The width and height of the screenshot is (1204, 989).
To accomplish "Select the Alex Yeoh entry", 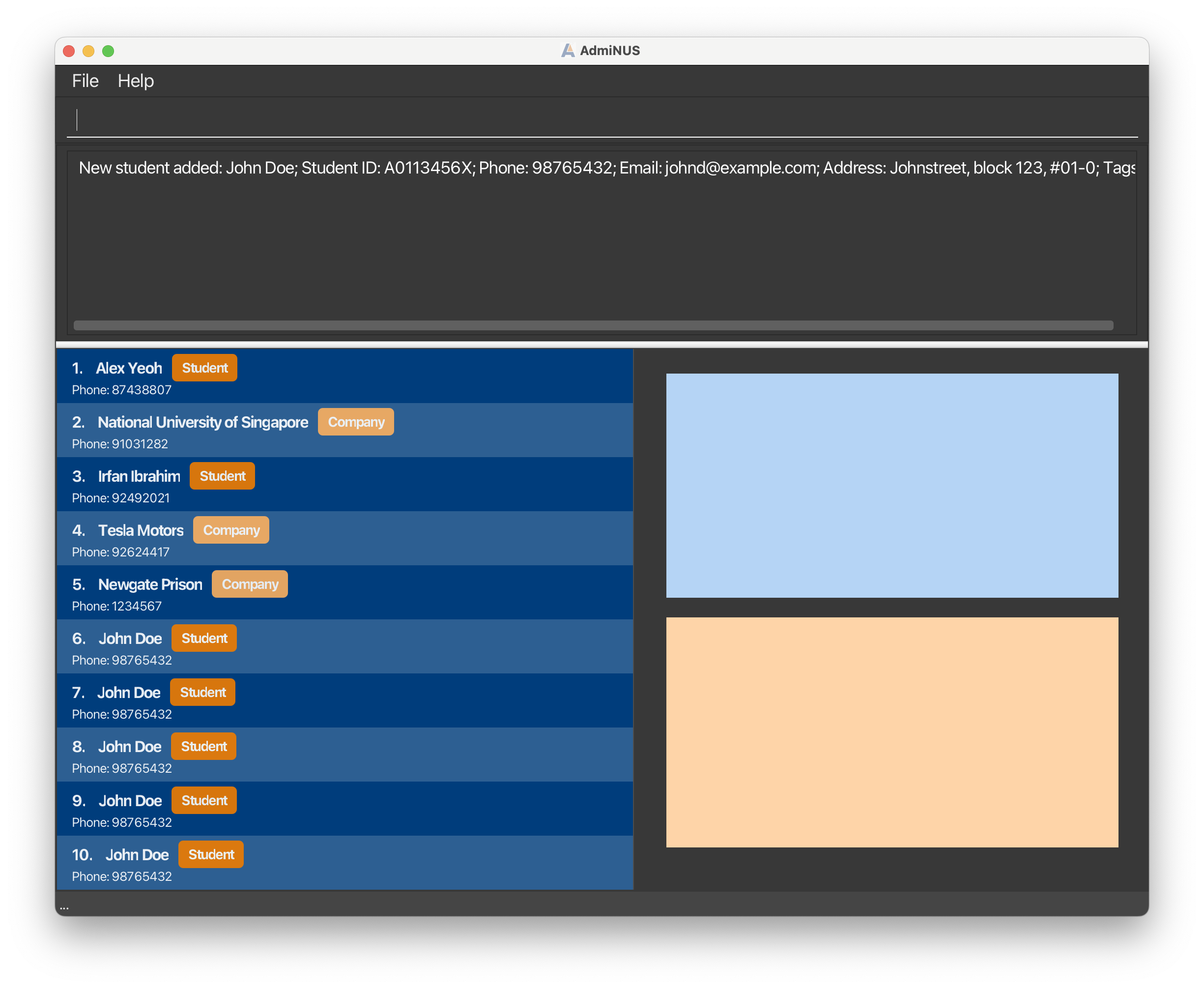I will (129, 369).
